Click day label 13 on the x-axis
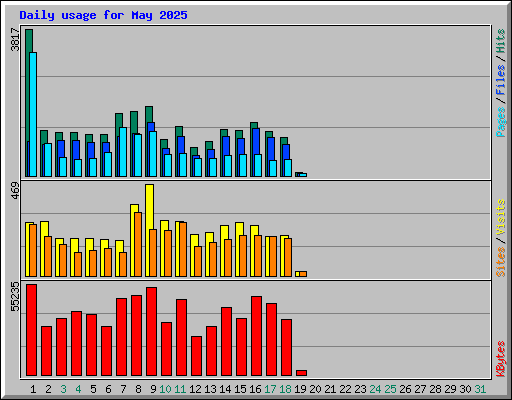This screenshot has width=512, height=400. (210, 389)
